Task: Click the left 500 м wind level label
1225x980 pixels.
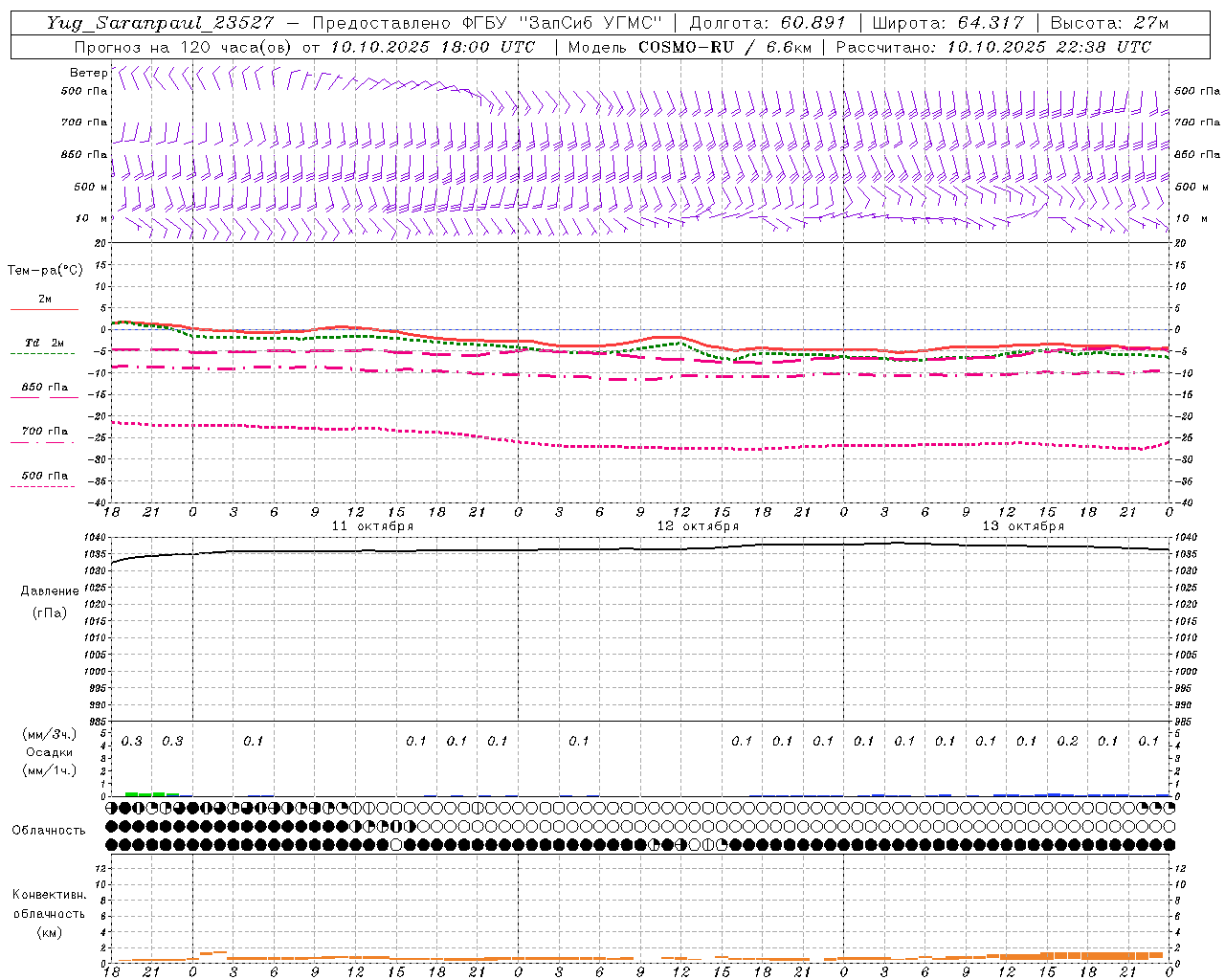Action: coord(91,187)
